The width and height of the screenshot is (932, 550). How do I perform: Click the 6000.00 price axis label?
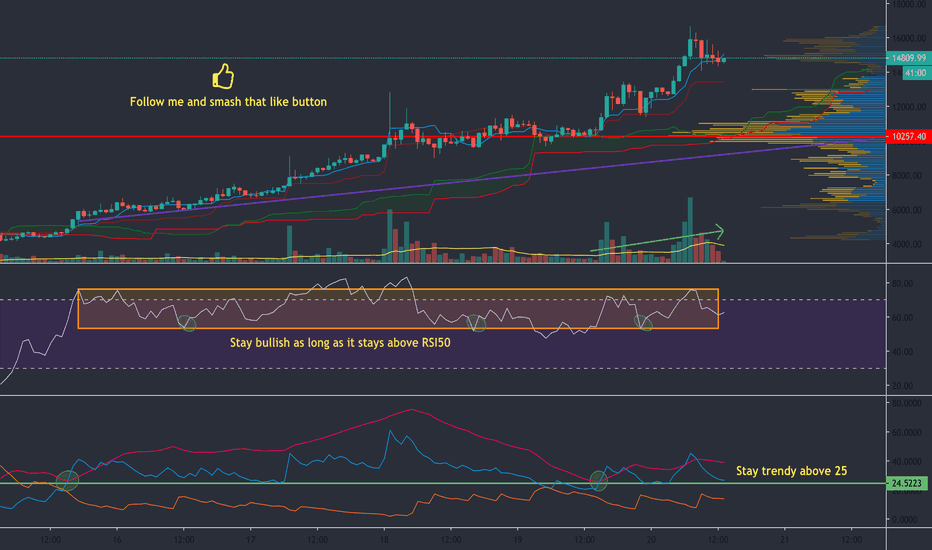[908, 210]
